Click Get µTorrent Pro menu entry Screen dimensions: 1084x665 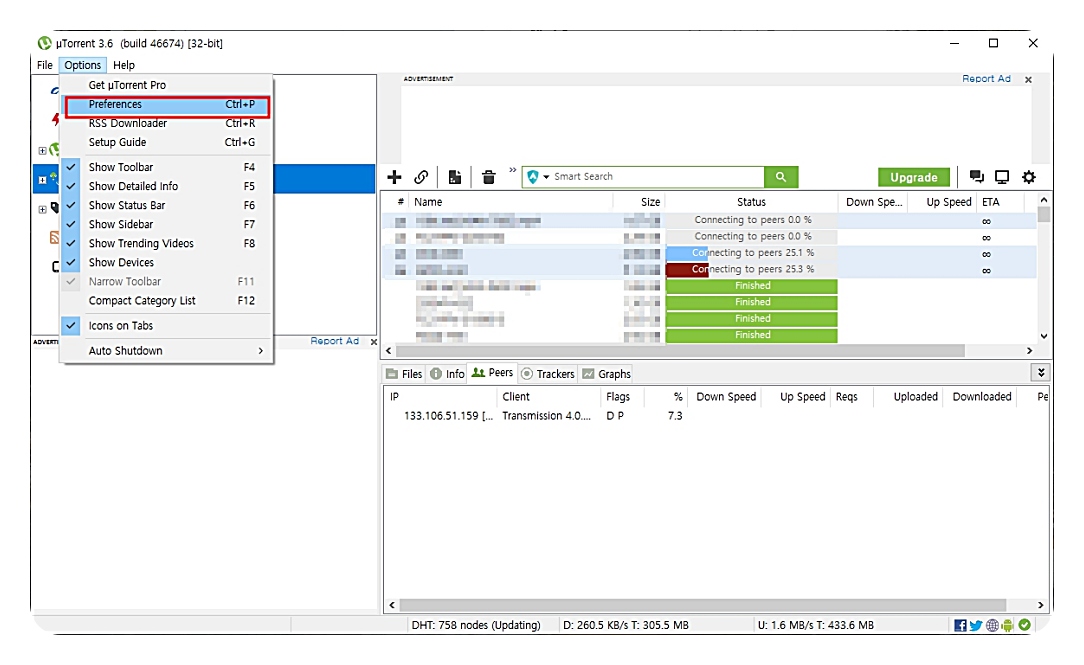166,85
